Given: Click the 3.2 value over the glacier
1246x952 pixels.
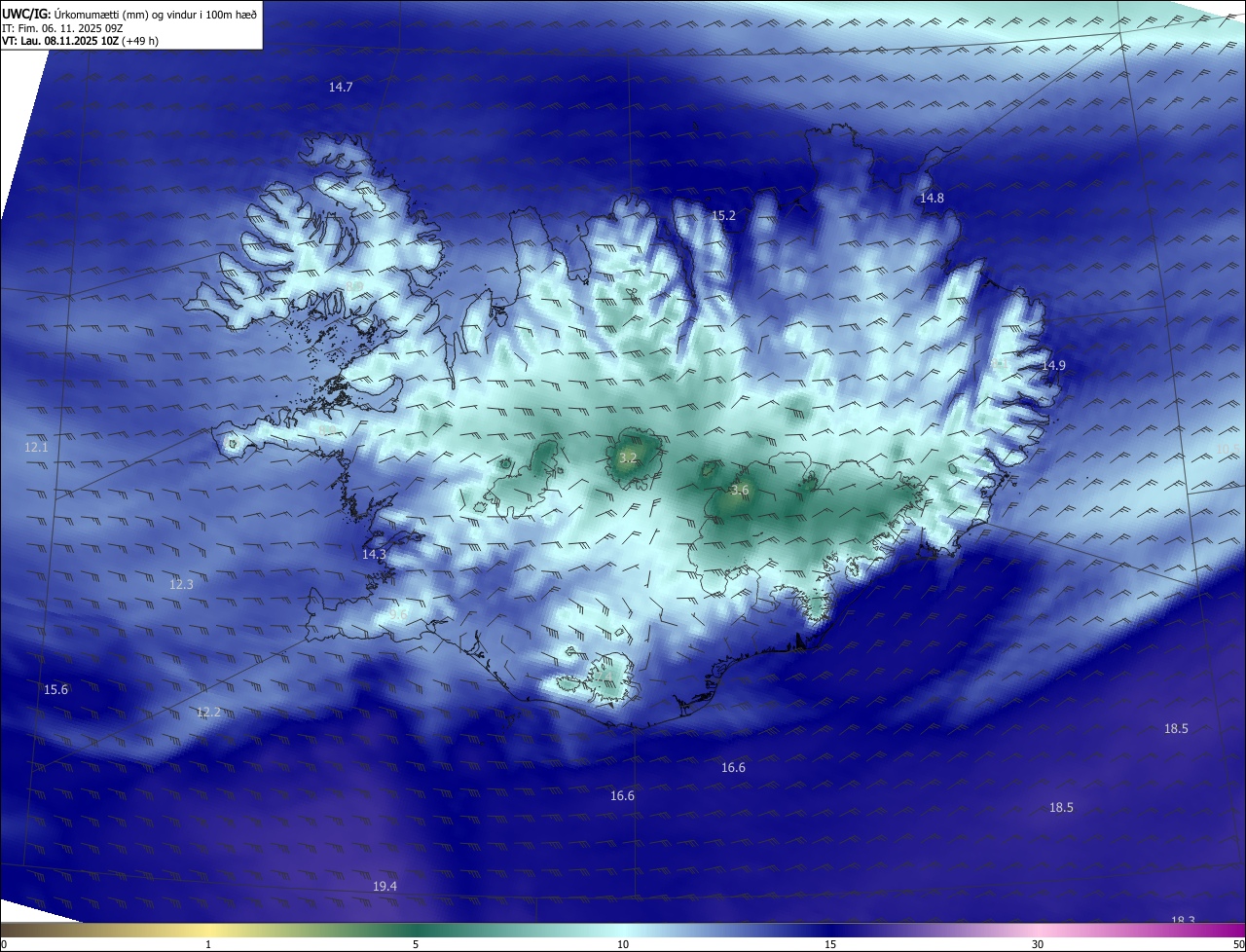Looking at the screenshot, I should (x=628, y=458).
